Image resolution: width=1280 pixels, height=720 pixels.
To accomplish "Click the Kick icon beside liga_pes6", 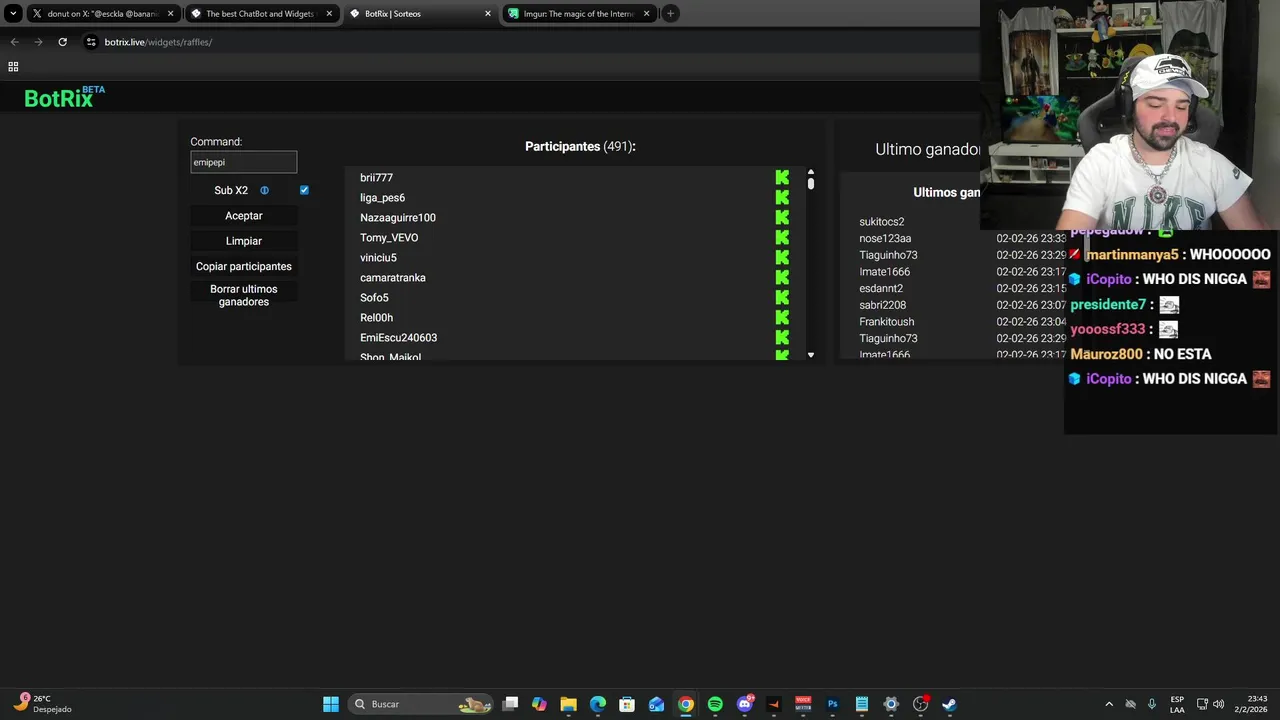I will [x=782, y=197].
